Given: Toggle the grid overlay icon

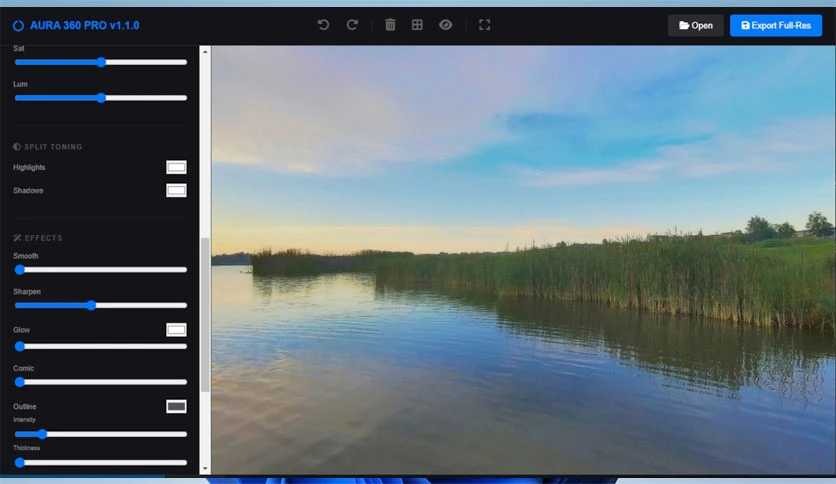Looking at the screenshot, I should (417, 25).
